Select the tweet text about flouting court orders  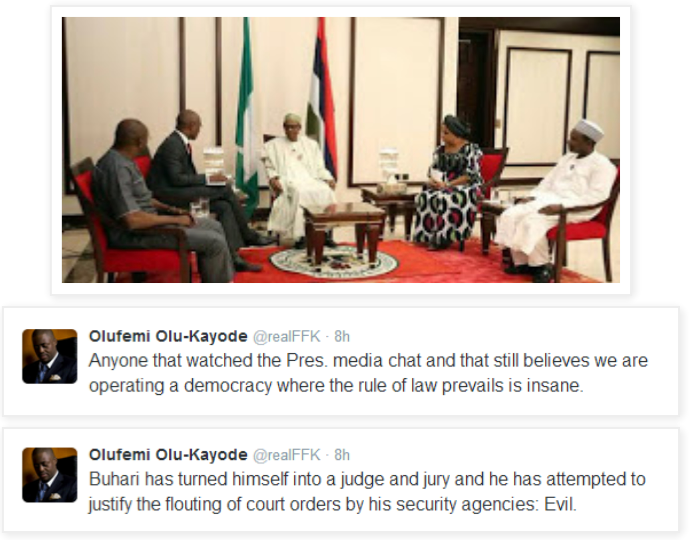coord(367,491)
